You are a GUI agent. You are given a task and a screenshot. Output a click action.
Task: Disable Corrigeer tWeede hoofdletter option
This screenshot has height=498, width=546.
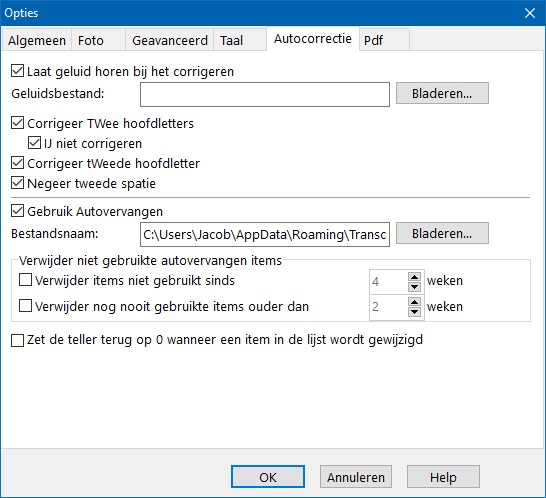[17, 163]
